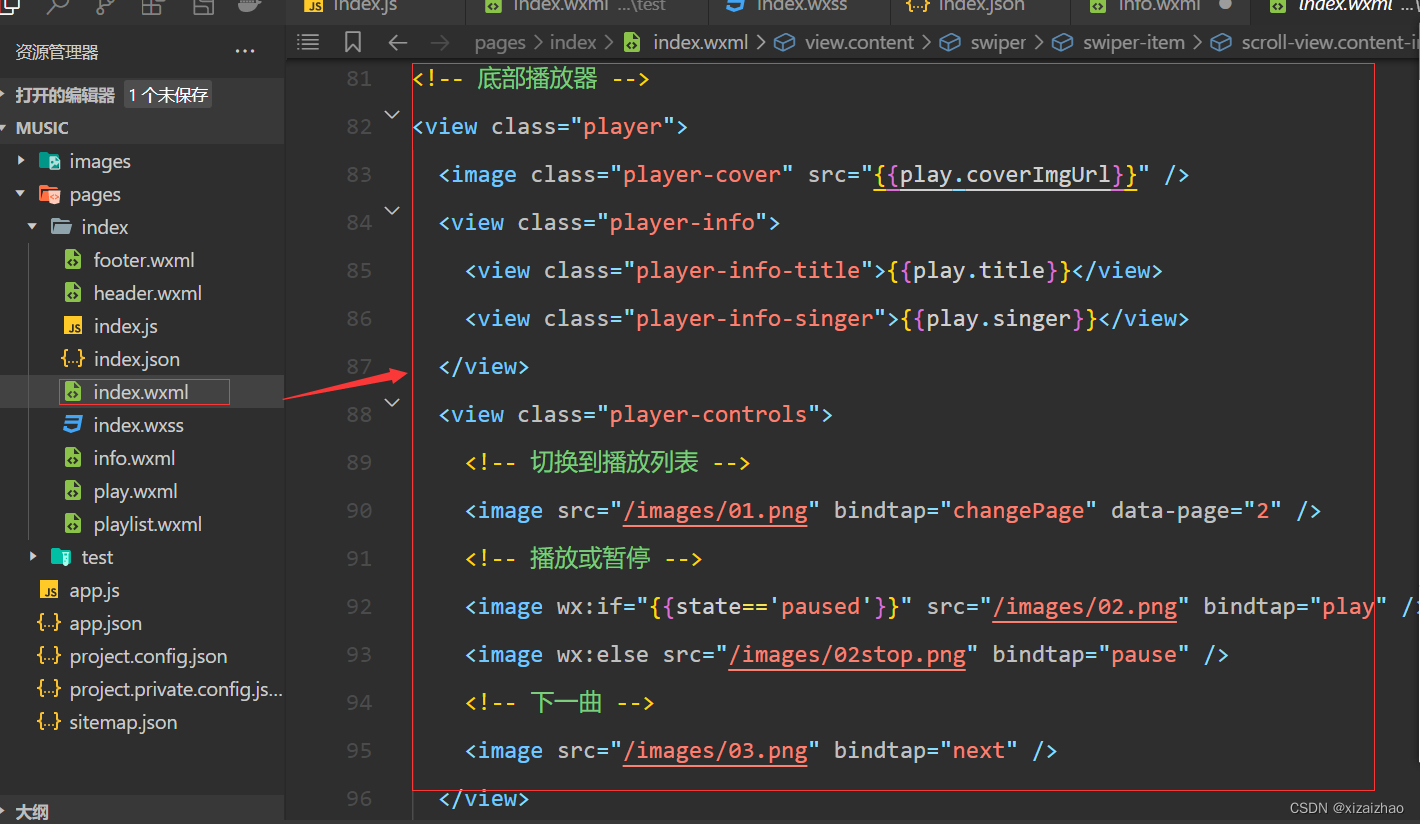Image resolution: width=1420 pixels, height=824 pixels.
Task: Open the 'view.content' breadcrumb segment
Action: 860,42
